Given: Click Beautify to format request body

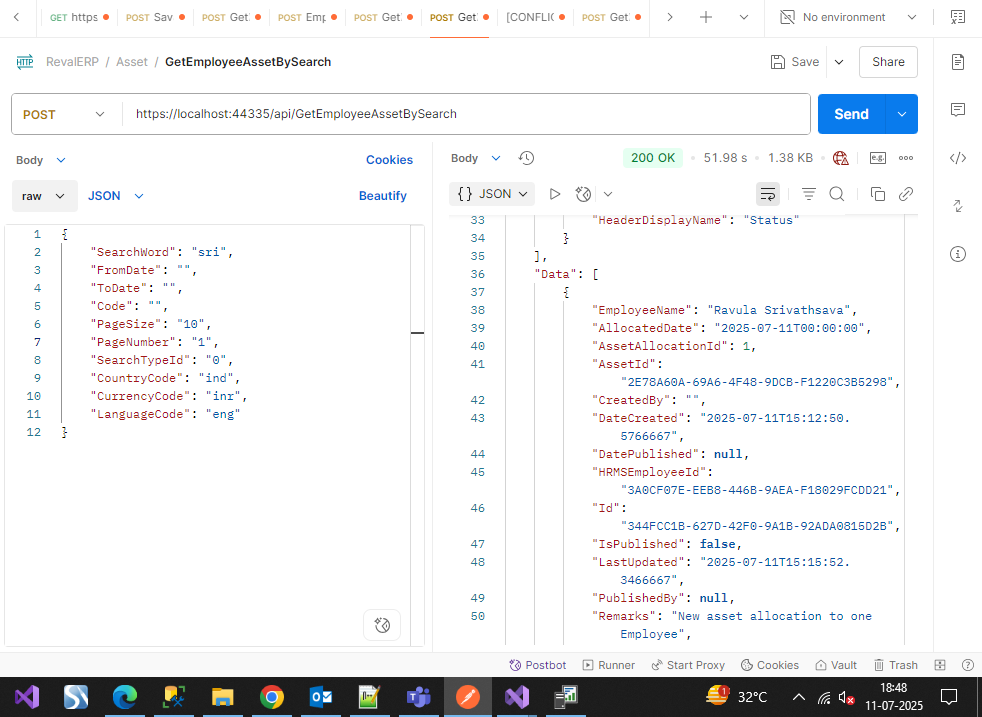Looking at the screenshot, I should [x=382, y=196].
